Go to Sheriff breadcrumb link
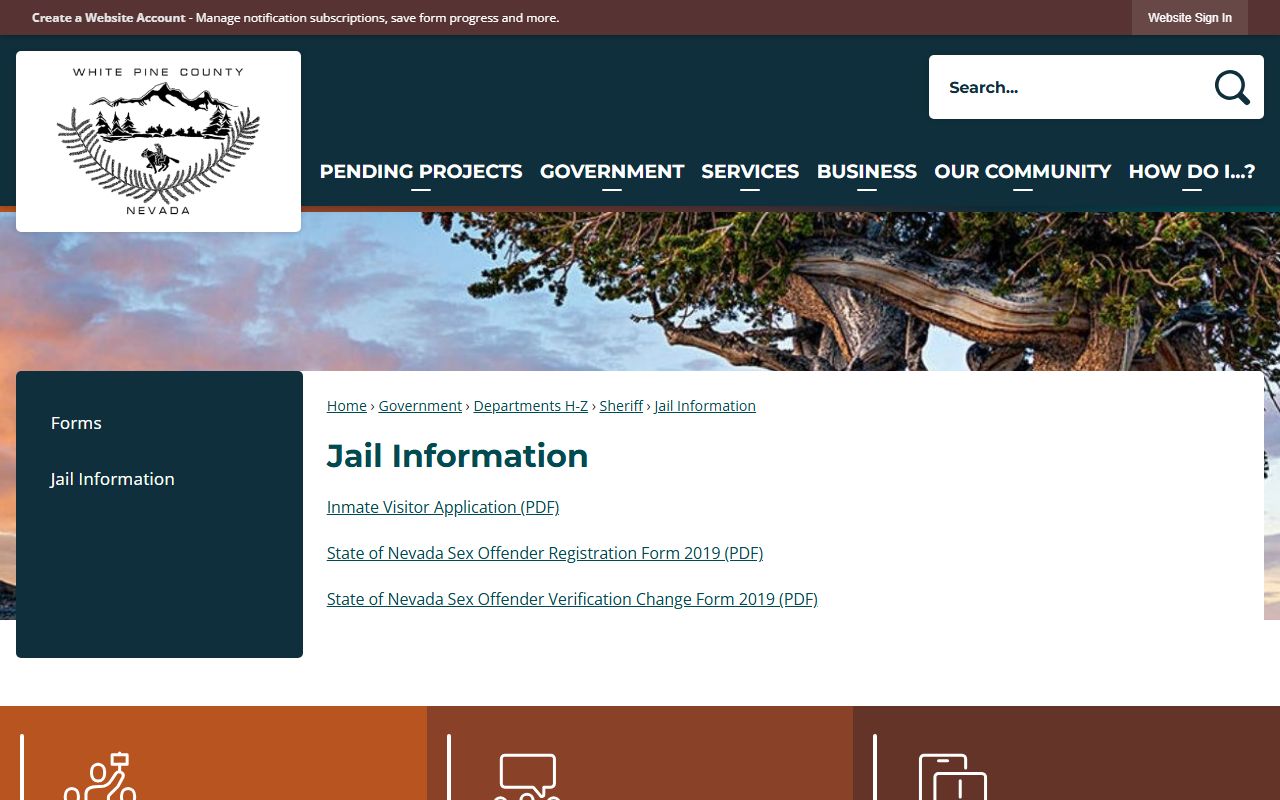 coord(621,406)
